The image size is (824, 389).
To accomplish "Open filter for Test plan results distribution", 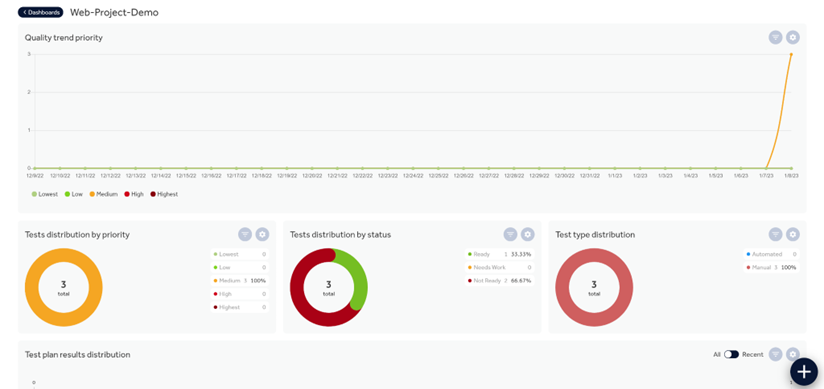I will tap(776, 354).
